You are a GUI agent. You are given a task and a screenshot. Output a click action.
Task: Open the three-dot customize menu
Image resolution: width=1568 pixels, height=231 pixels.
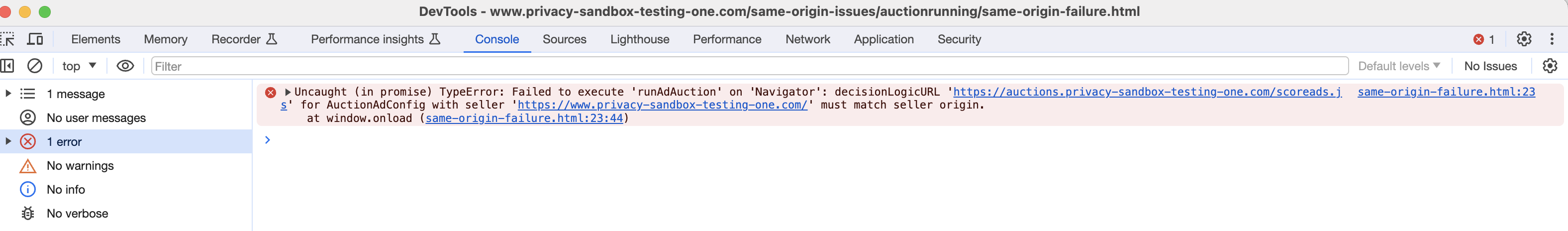pos(1552,39)
